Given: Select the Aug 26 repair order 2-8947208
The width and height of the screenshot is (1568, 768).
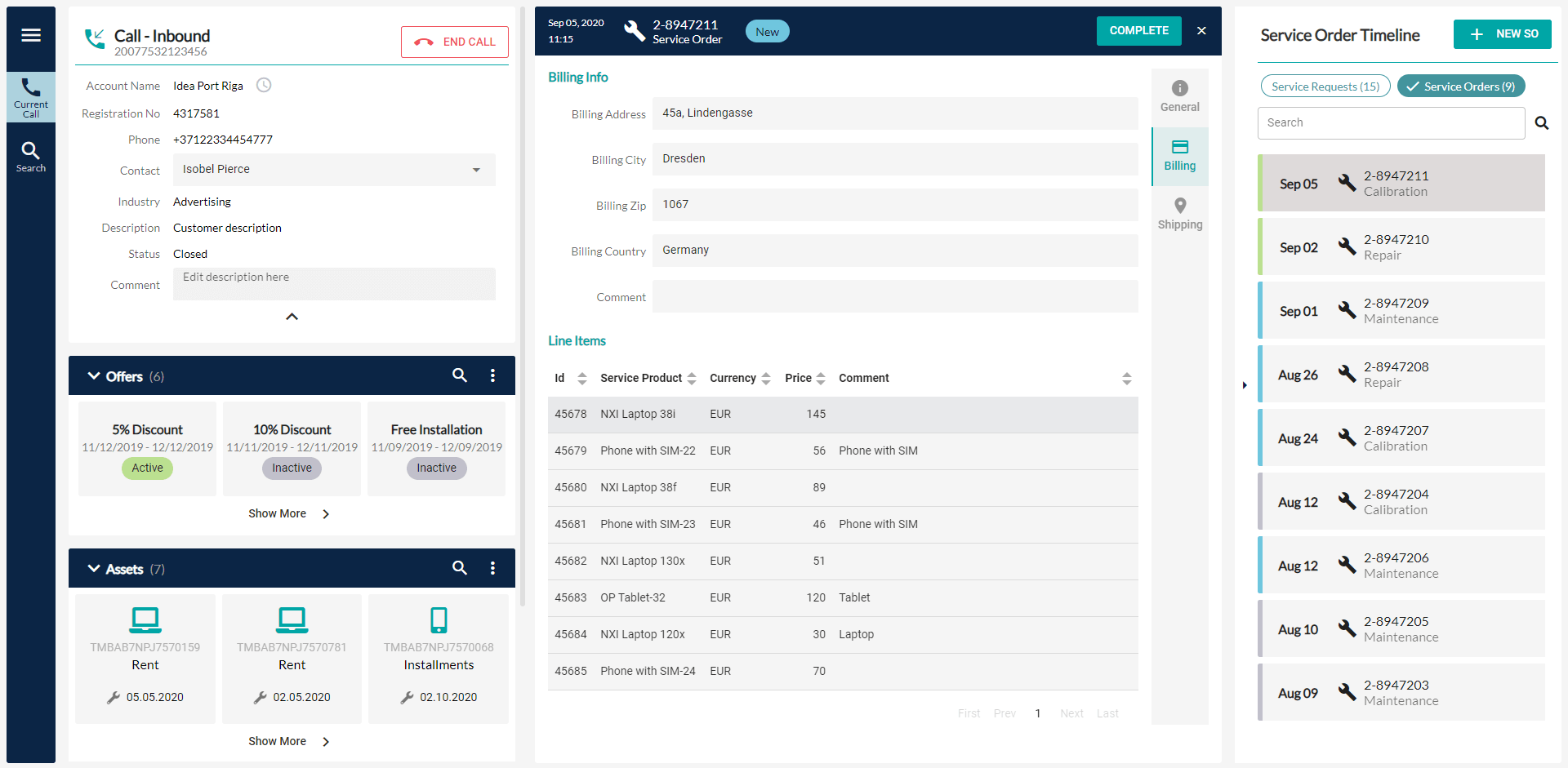Looking at the screenshot, I should 1401,374.
